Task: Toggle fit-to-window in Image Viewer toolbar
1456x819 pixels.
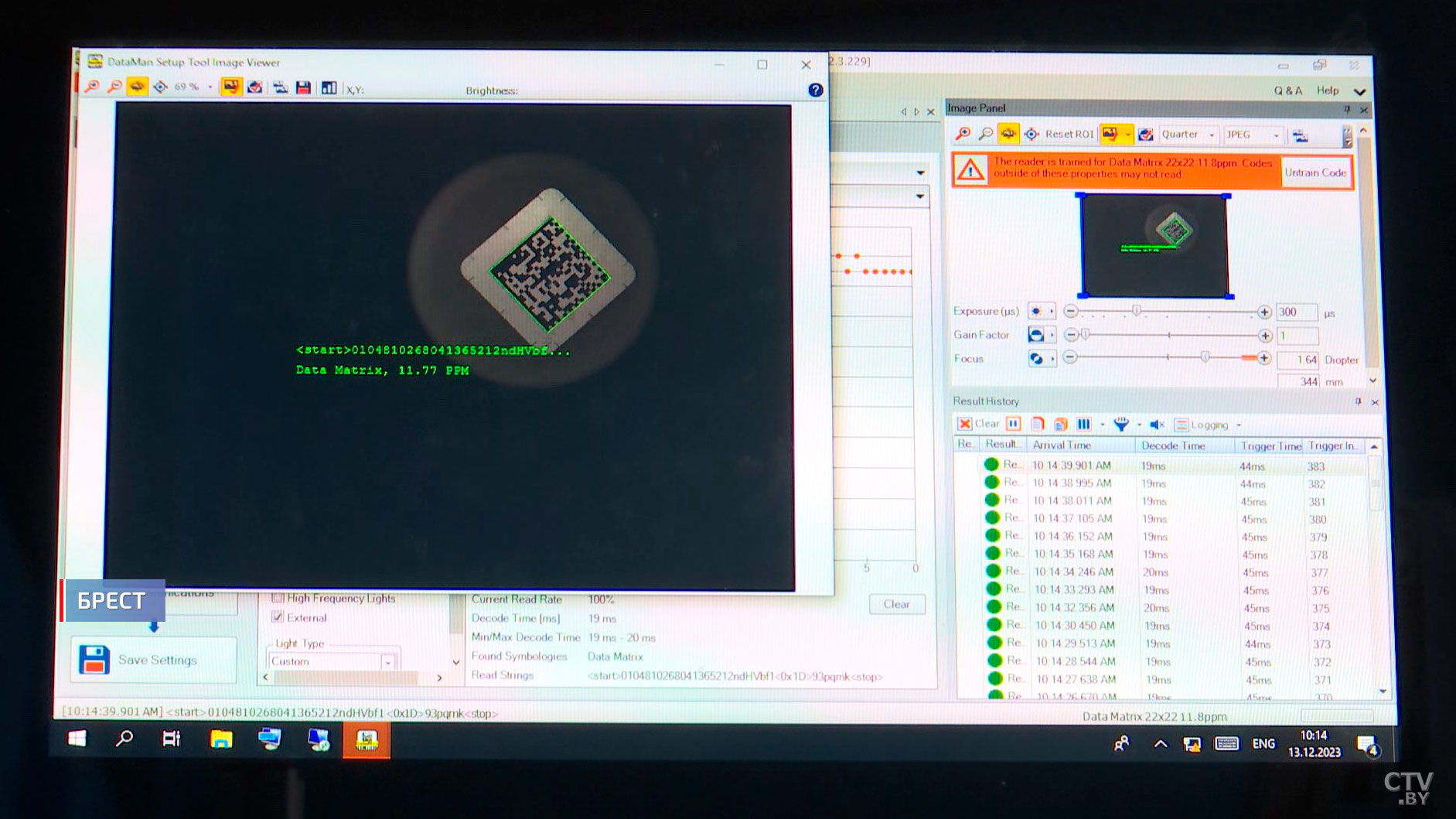Action: tap(138, 87)
